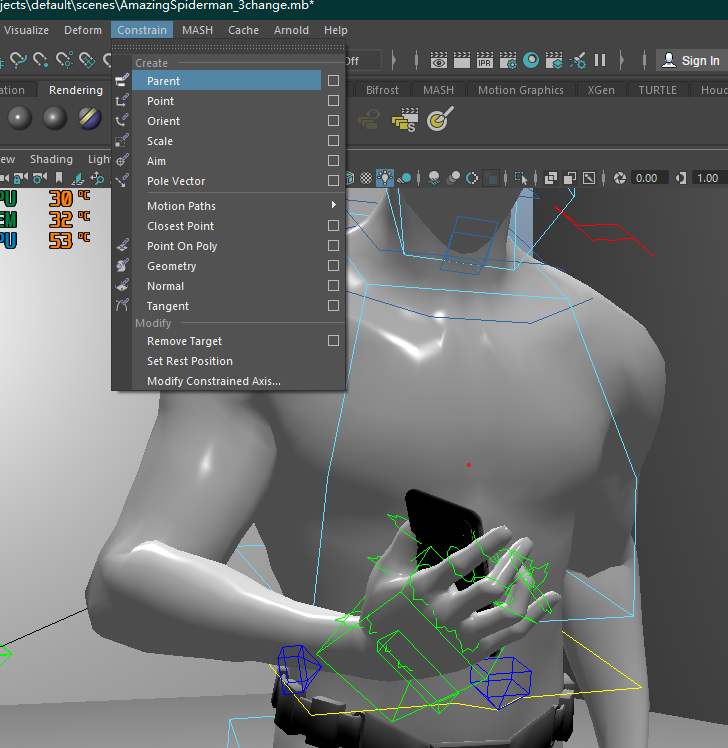Select the 3D Paint tool shelf icon
This screenshot has width=728, height=748.
click(x=440, y=119)
